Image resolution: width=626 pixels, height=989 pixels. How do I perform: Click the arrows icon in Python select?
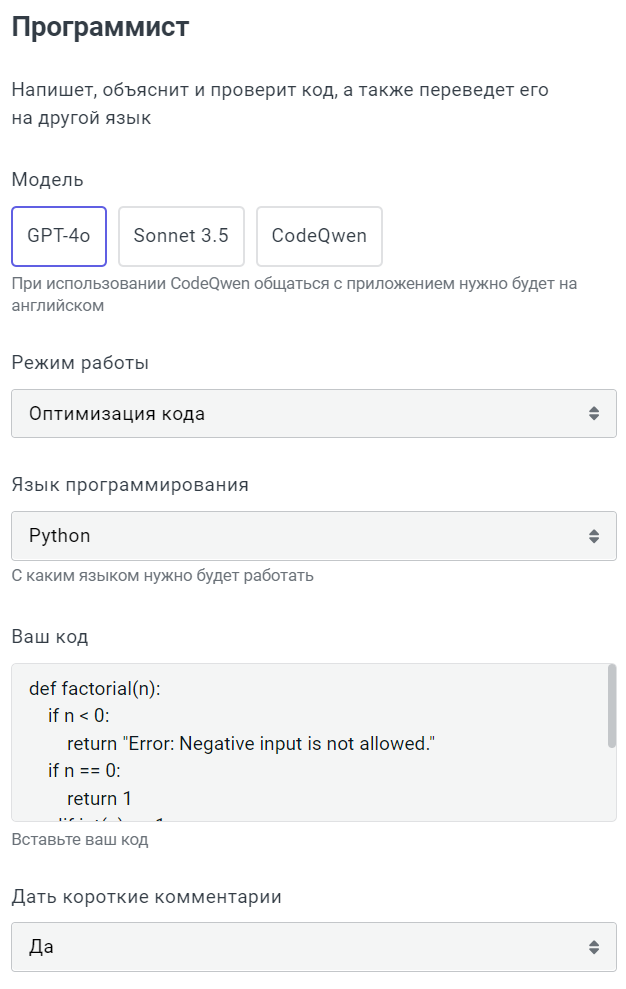[x=594, y=536]
